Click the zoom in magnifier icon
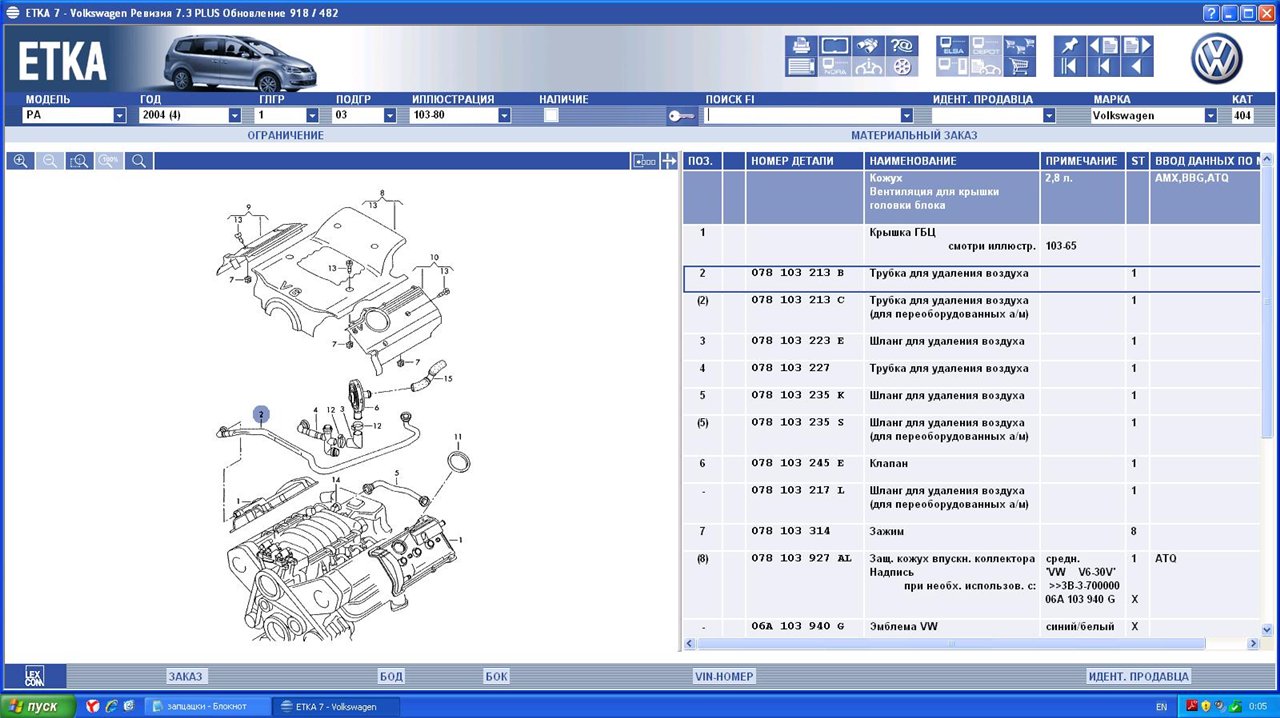Screen dimensions: 1280x718 click(x=20, y=161)
